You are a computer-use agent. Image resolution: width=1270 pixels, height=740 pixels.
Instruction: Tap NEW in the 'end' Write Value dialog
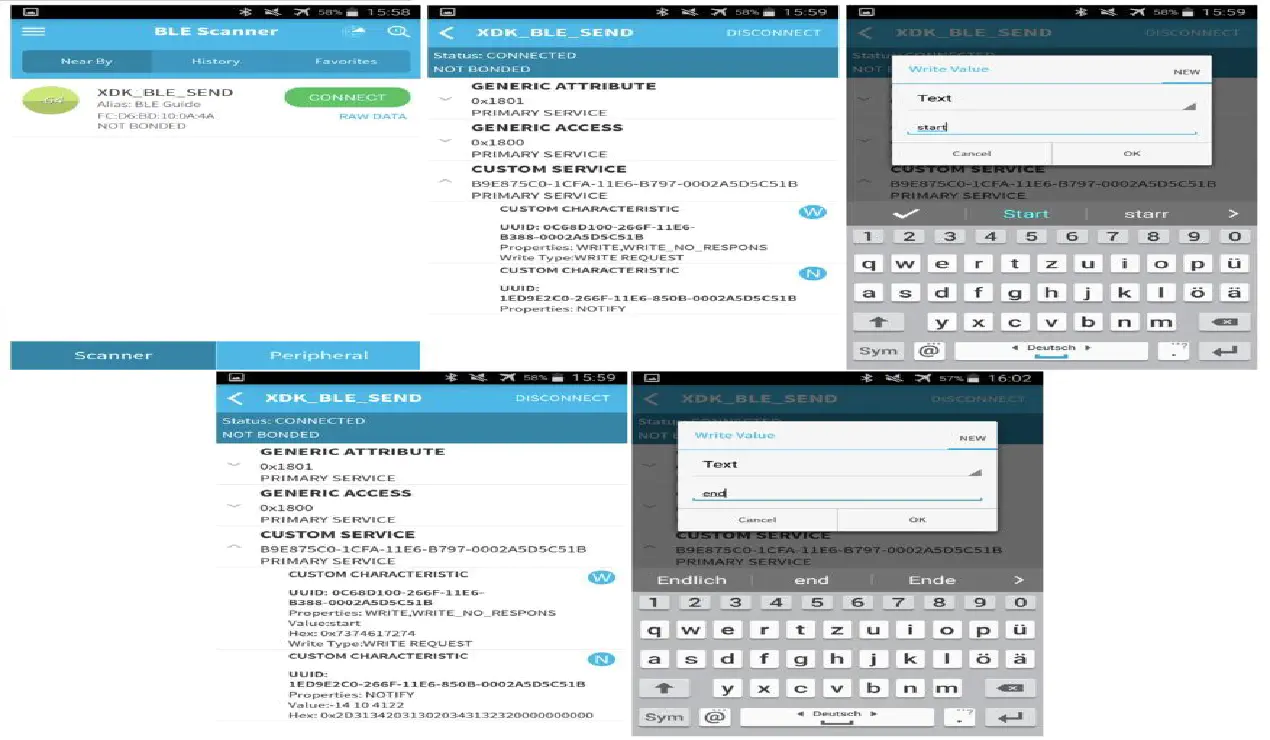click(972, 438)
